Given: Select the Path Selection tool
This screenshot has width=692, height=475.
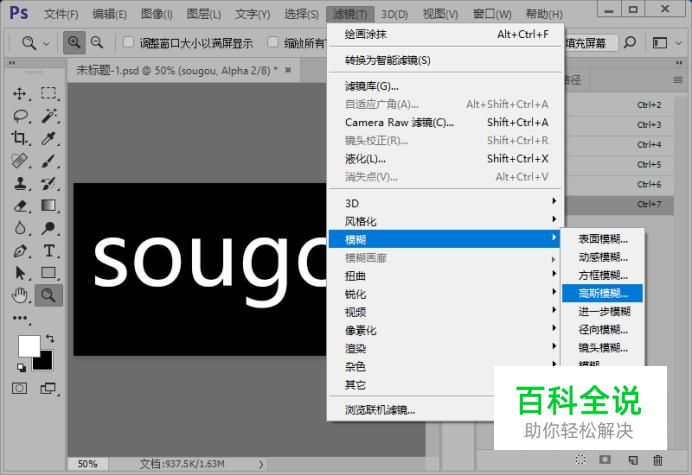Looking at the screenshot, I should coord(19,273).
